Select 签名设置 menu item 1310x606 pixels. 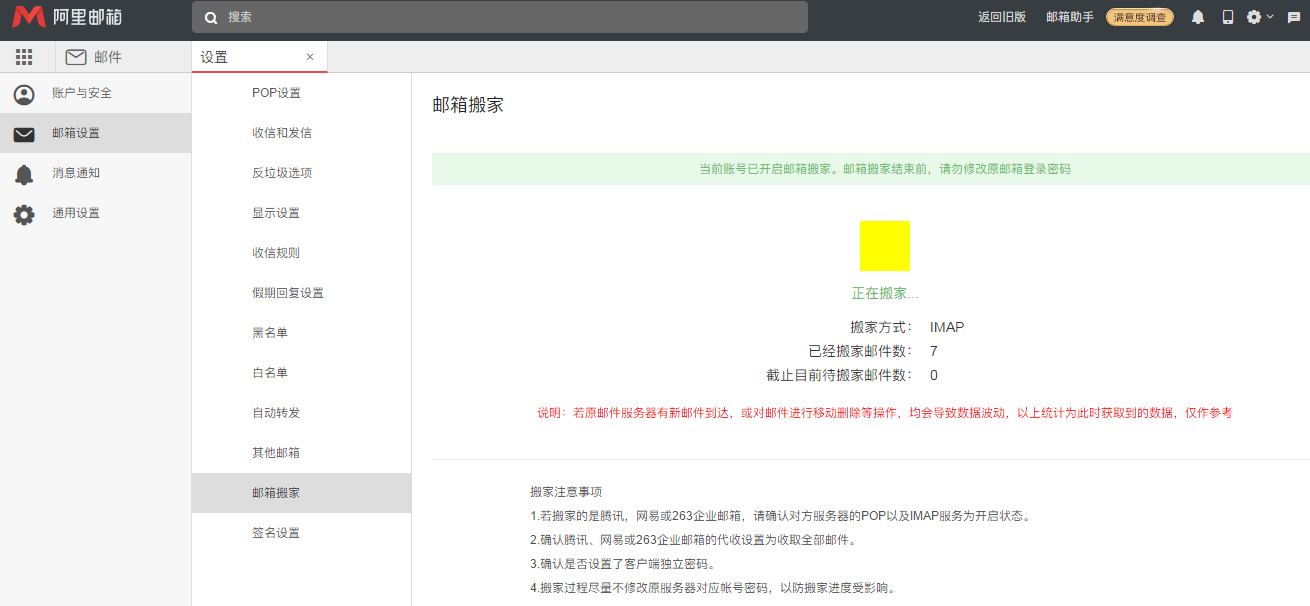pyautogui.click(x=276, y=533)
